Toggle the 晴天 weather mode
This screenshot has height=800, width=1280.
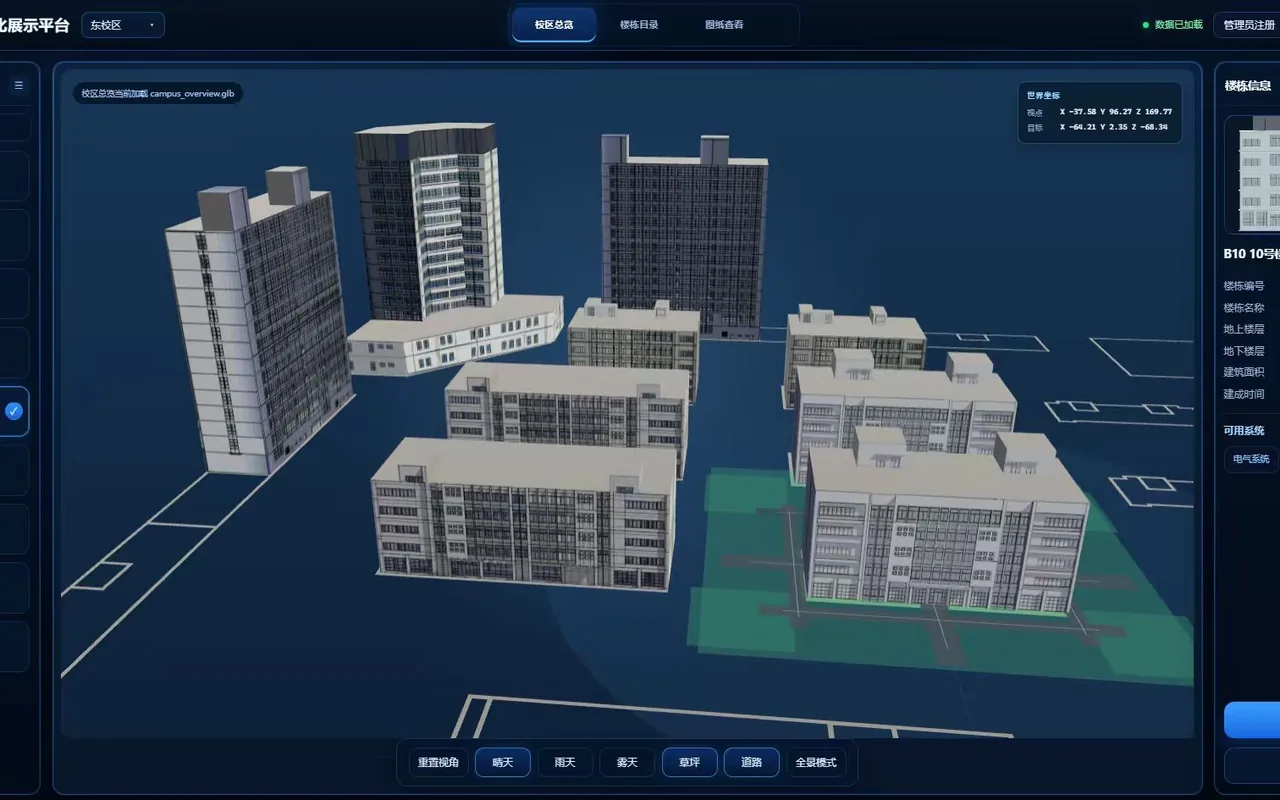pos(502,762)
